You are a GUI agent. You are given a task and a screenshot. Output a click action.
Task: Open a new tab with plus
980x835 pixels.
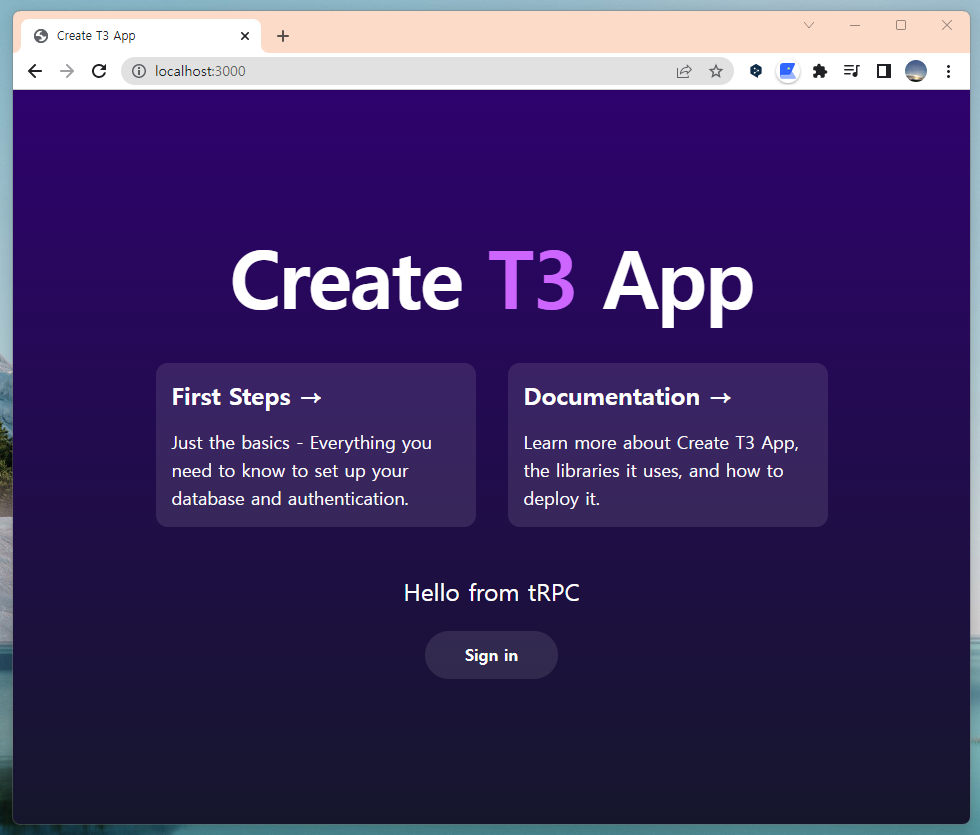(x=282, y=36)
